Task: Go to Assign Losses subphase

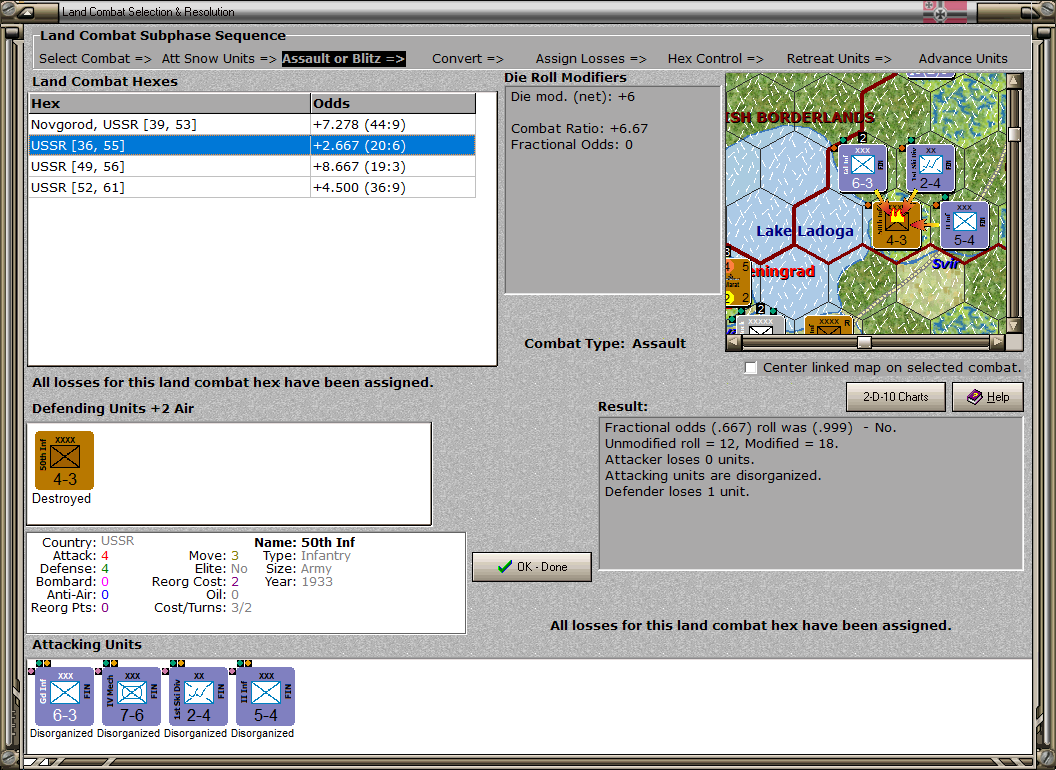Action: 591,59
